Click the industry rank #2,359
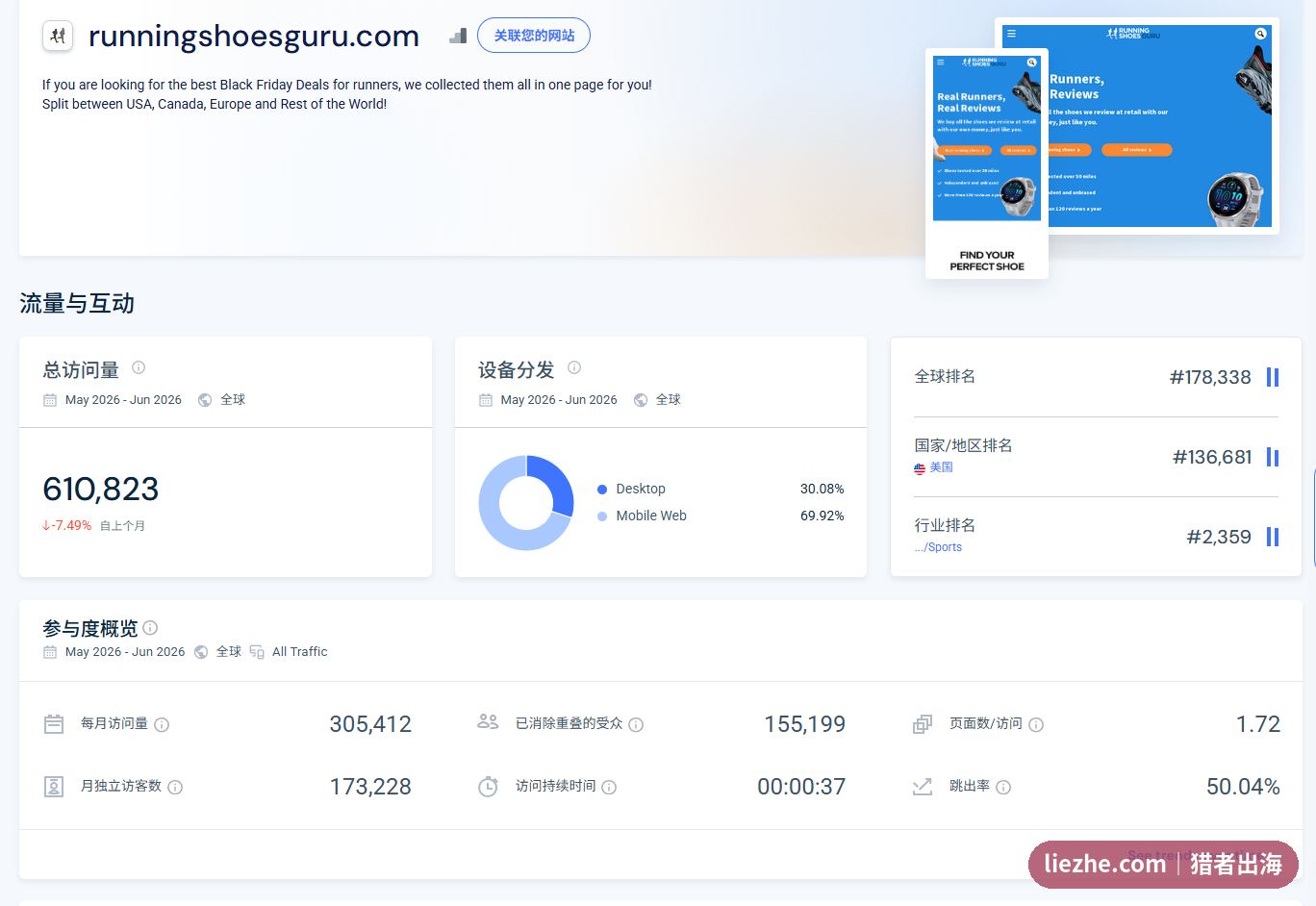Image resolution: width=1316 pixels, height=906 pixels. (1219, 537)
